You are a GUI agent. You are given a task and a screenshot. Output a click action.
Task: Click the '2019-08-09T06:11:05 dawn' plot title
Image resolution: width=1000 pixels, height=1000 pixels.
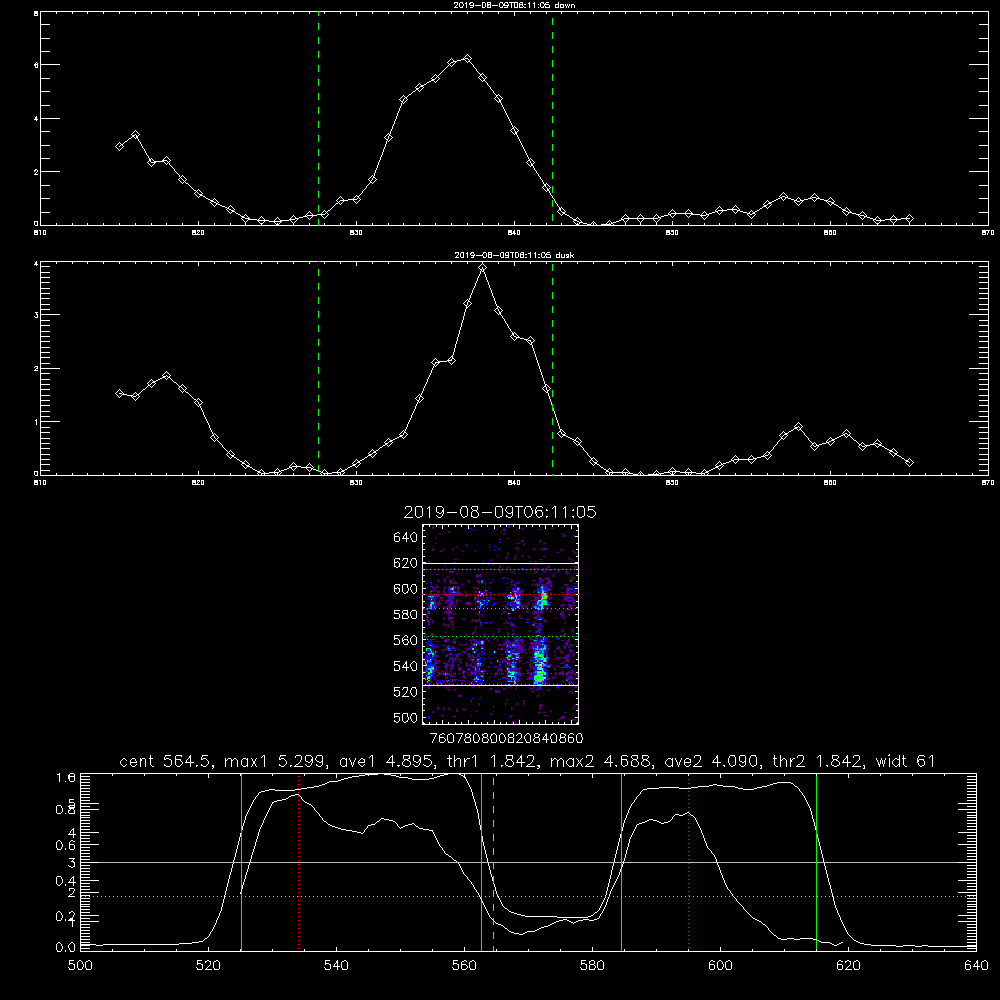point(514,5)
